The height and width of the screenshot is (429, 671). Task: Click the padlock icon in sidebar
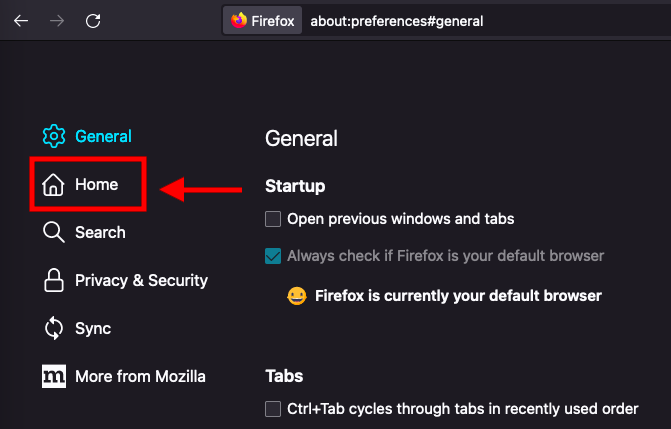(54, 281)
